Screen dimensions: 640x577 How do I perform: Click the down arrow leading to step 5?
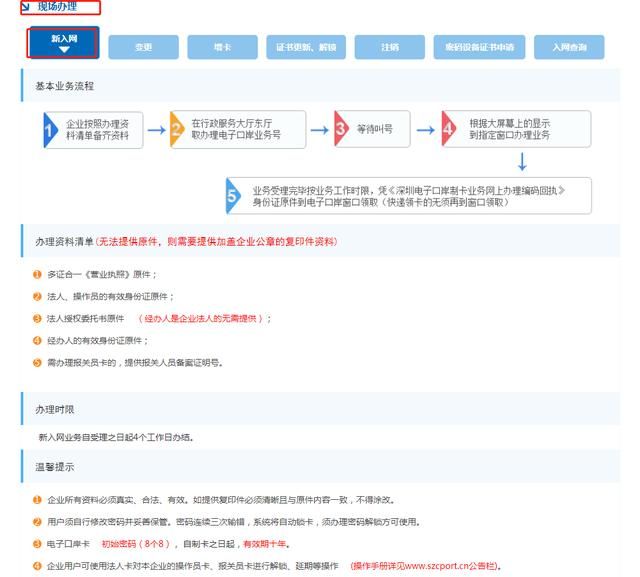click(521, 161)
